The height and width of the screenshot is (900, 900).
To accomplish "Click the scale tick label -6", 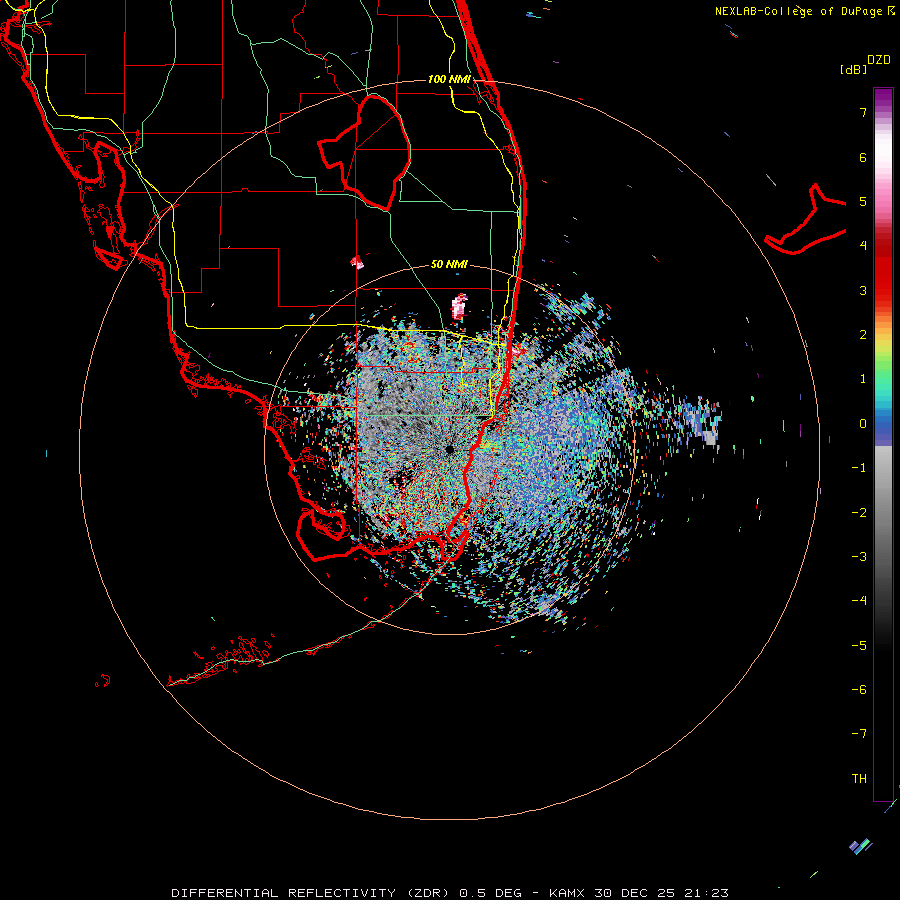I will tap(859, 690).
